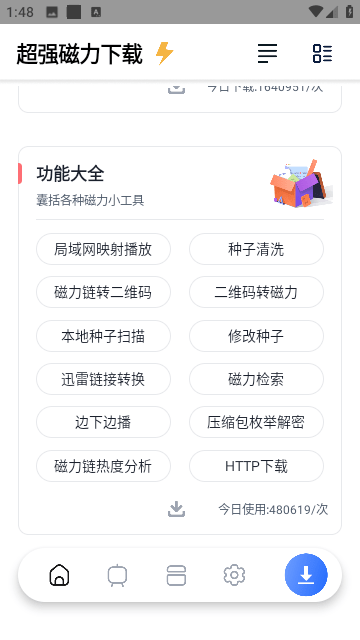
Task: Tap the toolbox illustration in 功能大全
Action: click(302, 183)
